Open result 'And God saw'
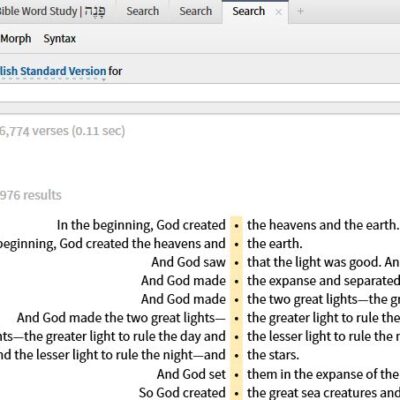The width and height of the screenshot is (400, 400). (x=188, y=262)
